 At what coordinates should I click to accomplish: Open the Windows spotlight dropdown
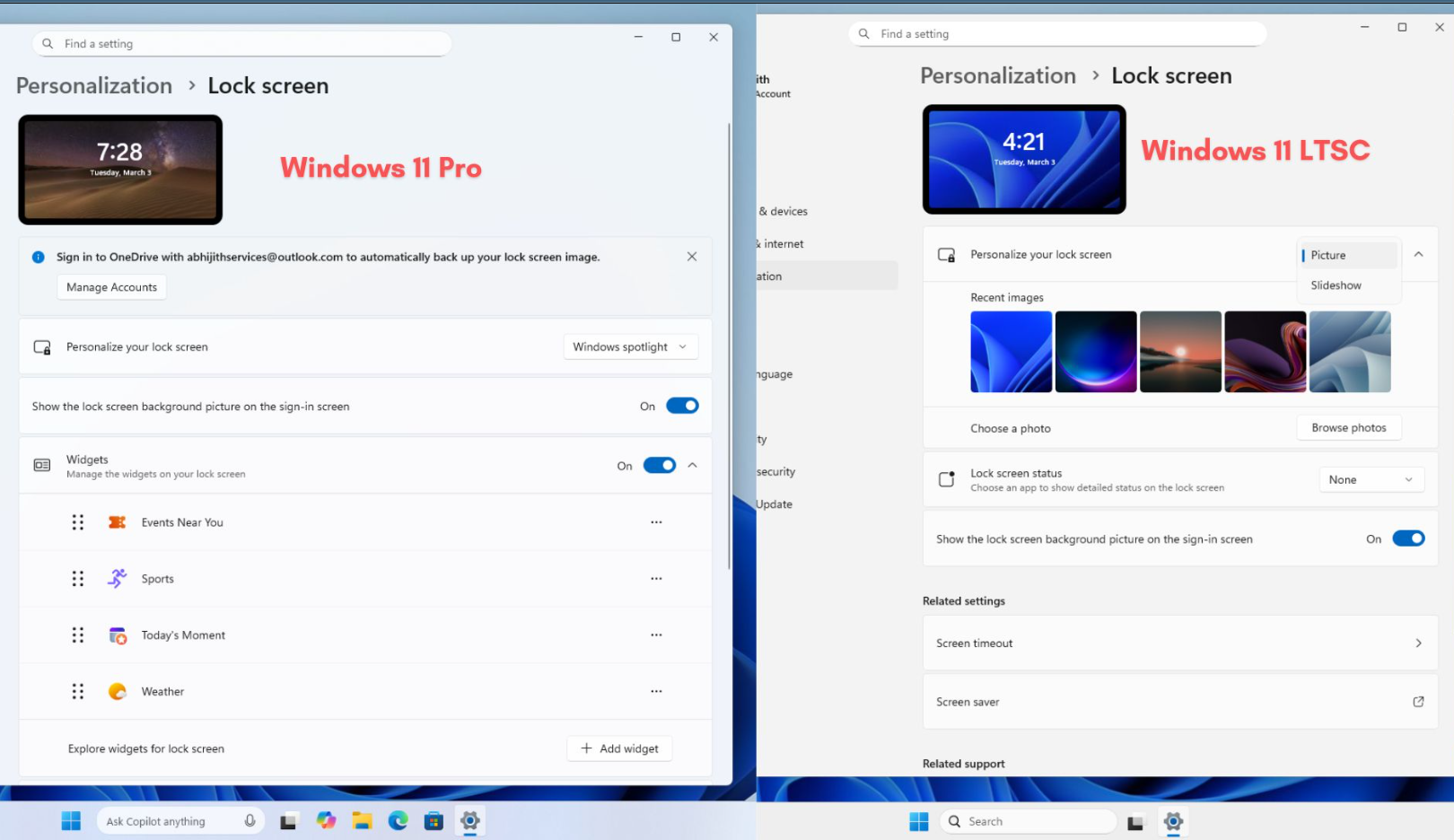click(x=631, y=347)
